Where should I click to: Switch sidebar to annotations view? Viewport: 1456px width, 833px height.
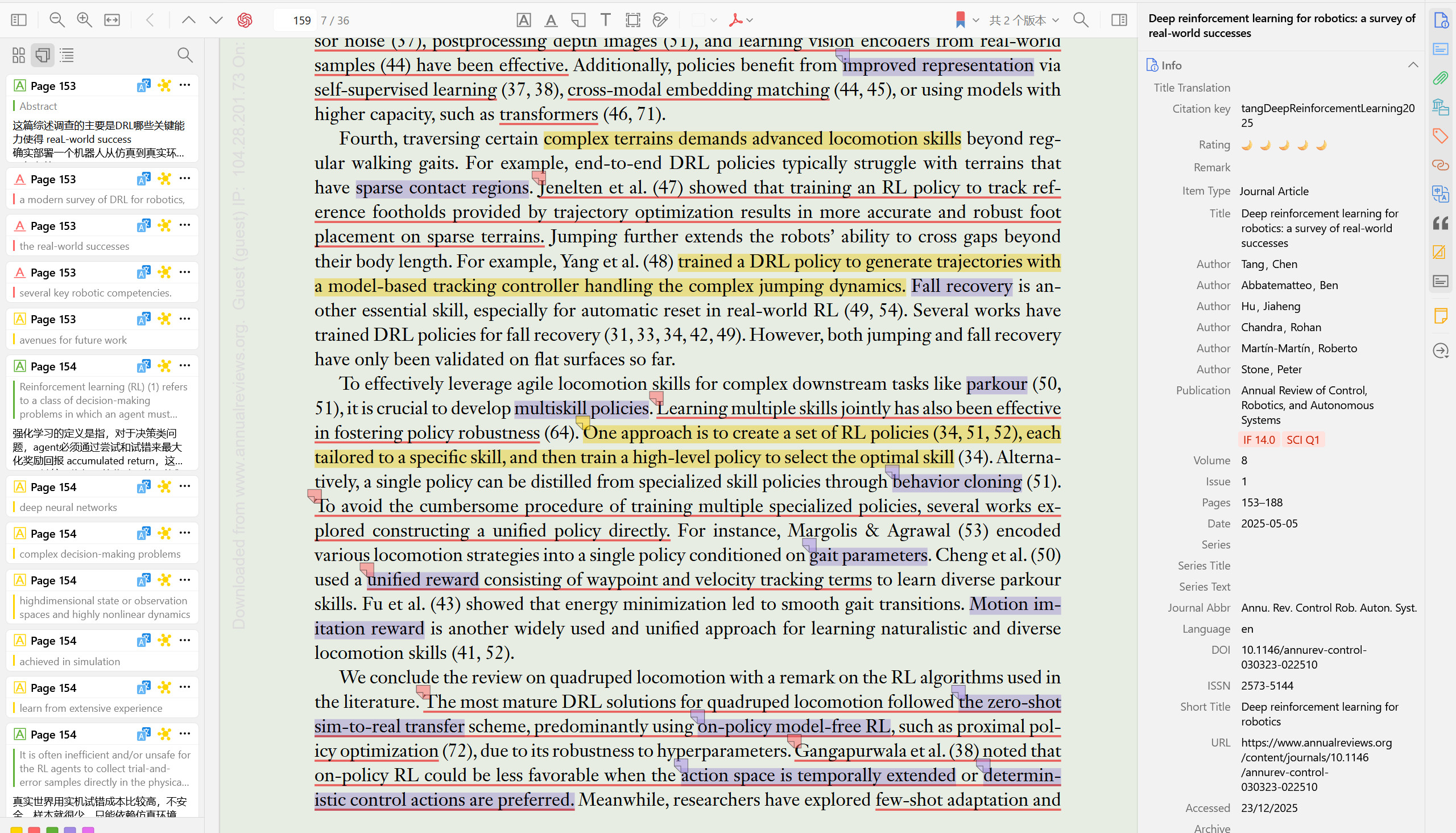[x=43, y=55]
